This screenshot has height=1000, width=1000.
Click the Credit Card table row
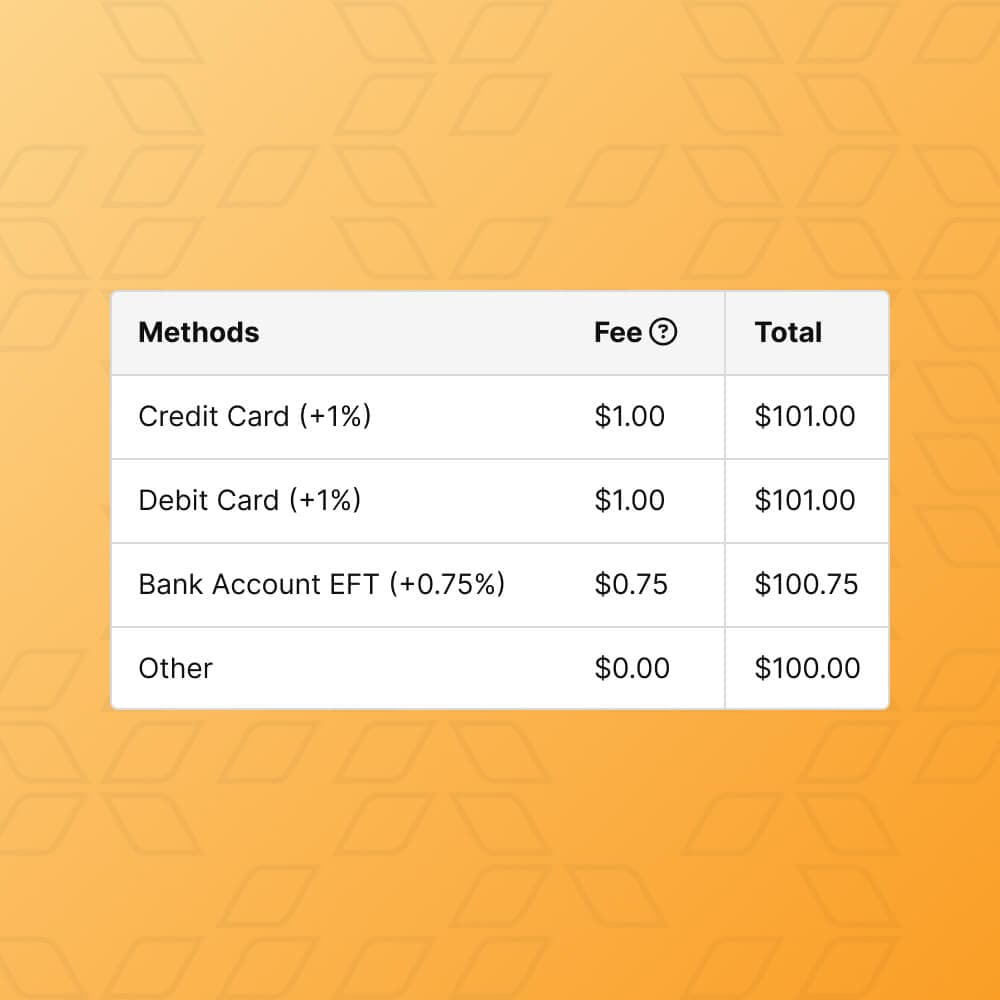tap(500, 416)
